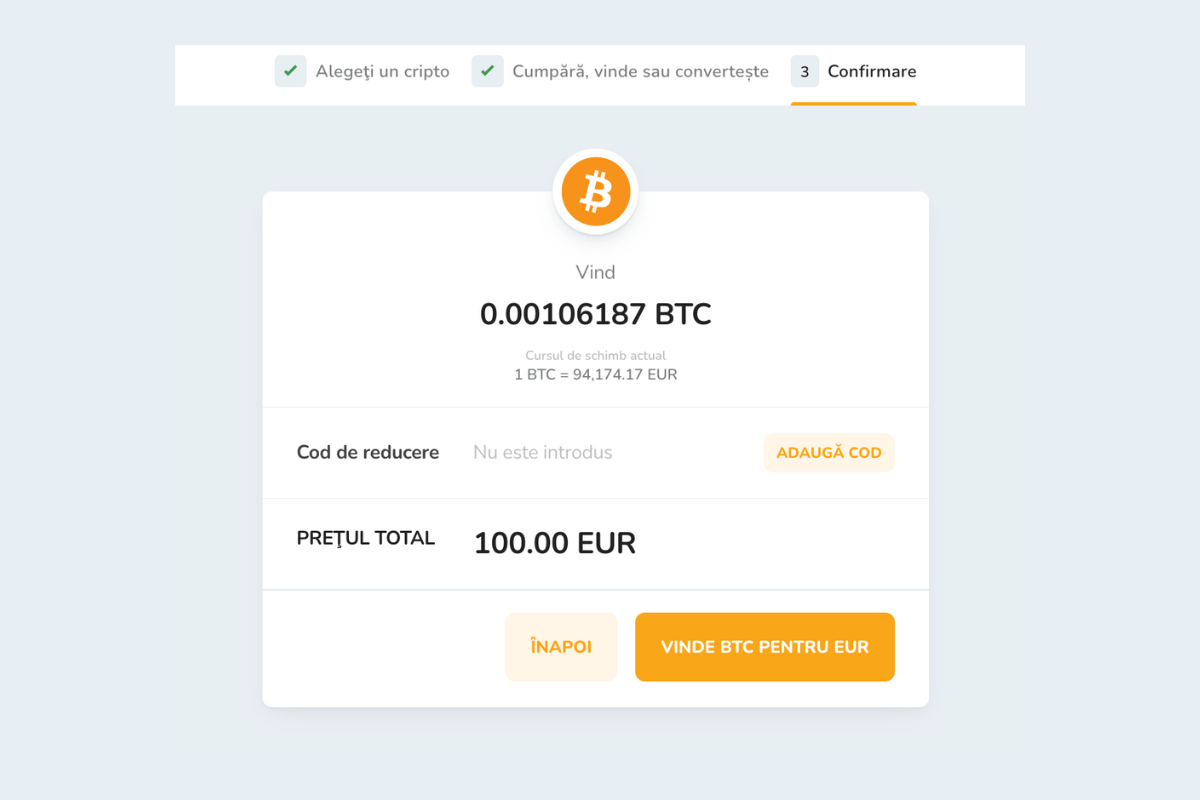
Task: Confirm with 'VINDE BTC PENTRU EUR'
Action: click(x=765, y=647)
